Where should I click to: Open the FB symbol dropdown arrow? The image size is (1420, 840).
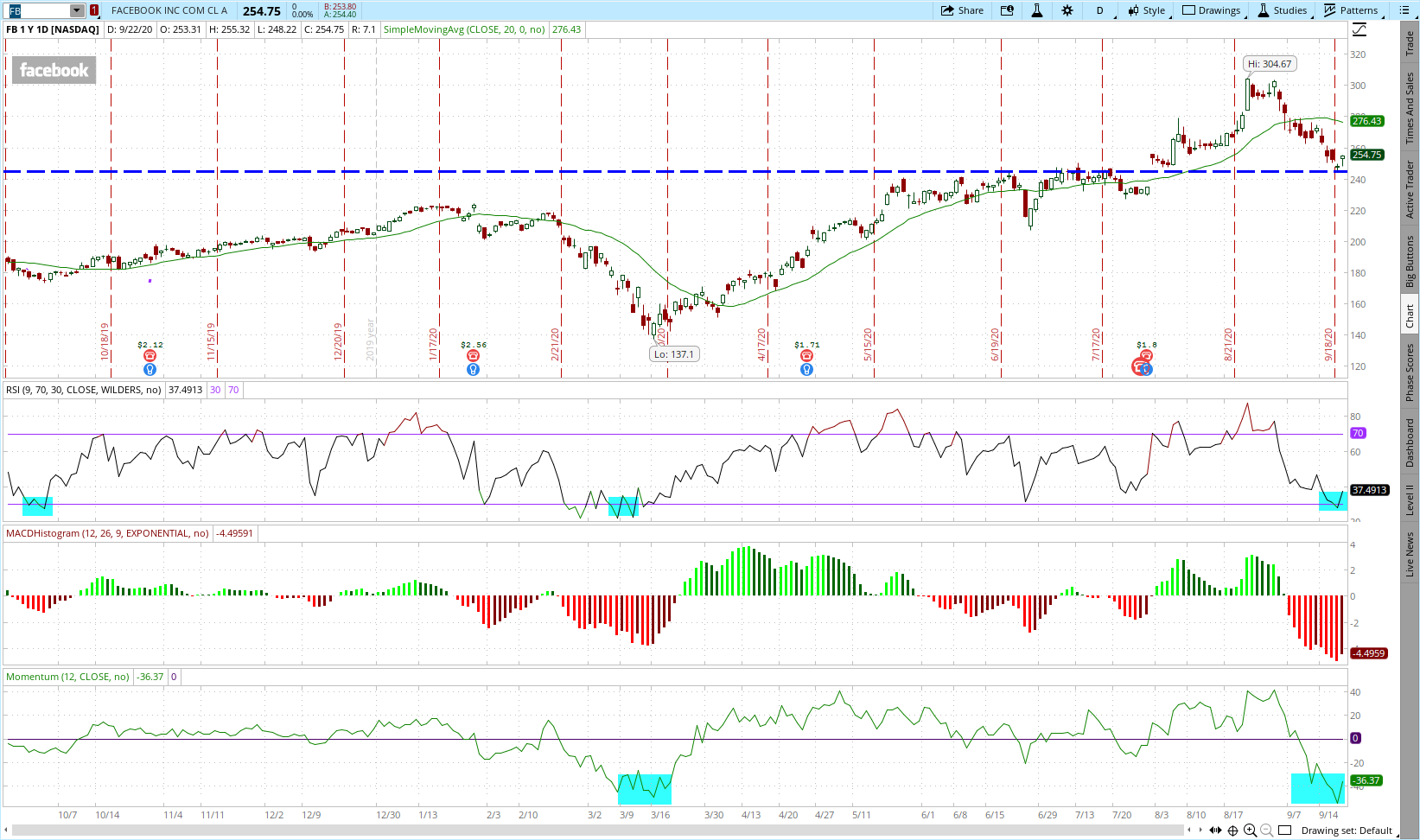(77, 10)
